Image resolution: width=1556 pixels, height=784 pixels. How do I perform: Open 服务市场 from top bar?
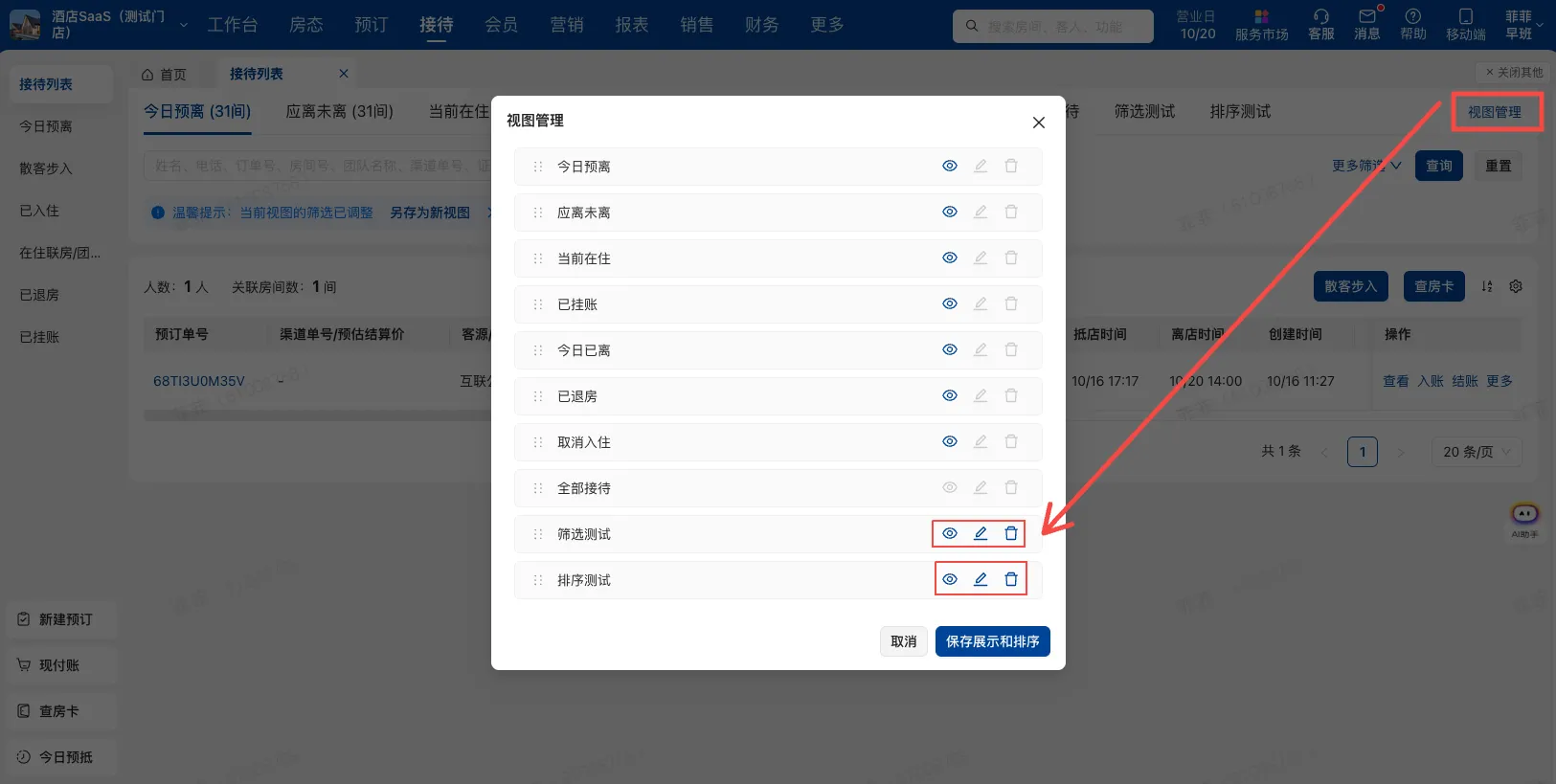tap(1261, 25)
